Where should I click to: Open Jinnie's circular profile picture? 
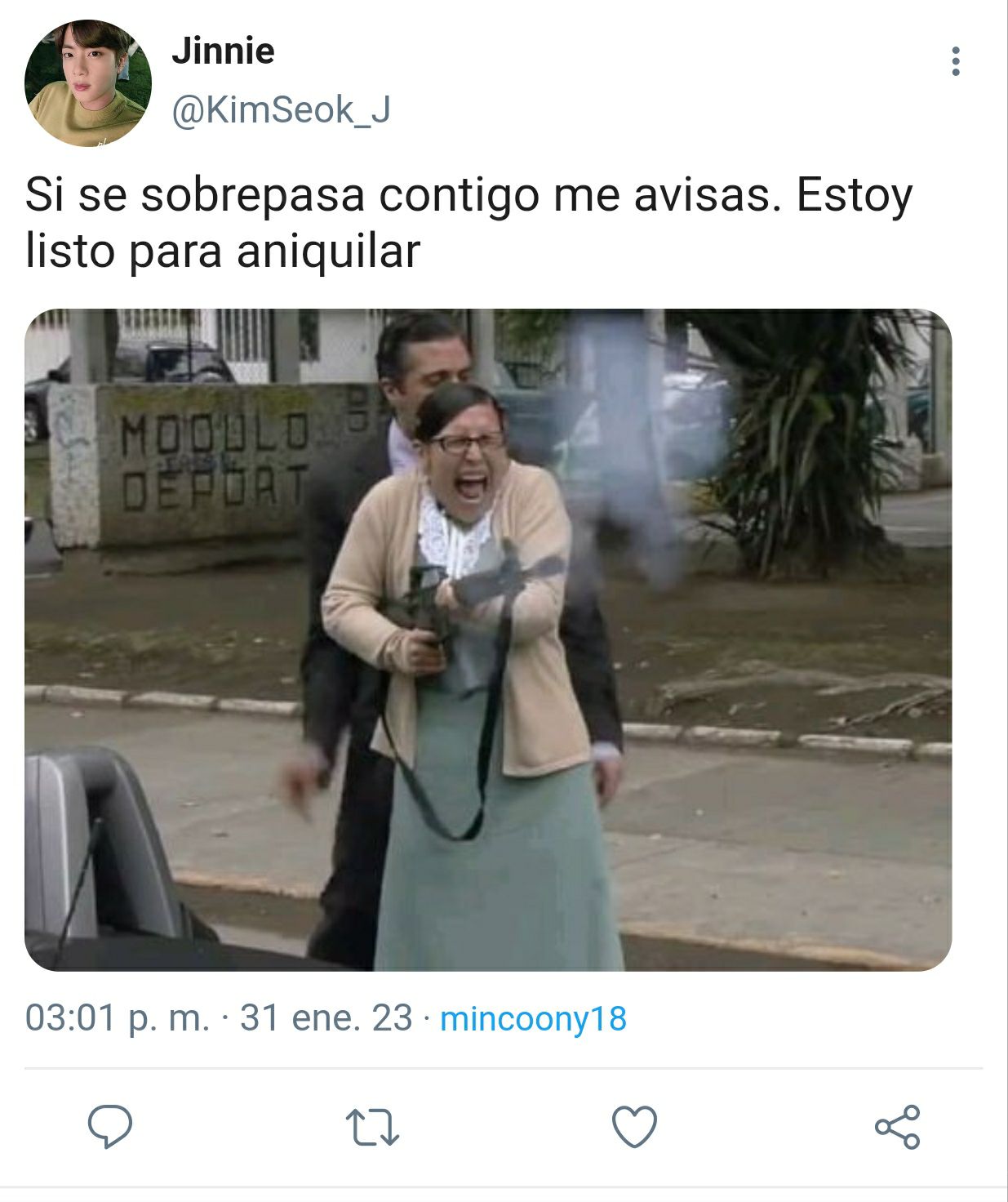[x=88, y=83]
